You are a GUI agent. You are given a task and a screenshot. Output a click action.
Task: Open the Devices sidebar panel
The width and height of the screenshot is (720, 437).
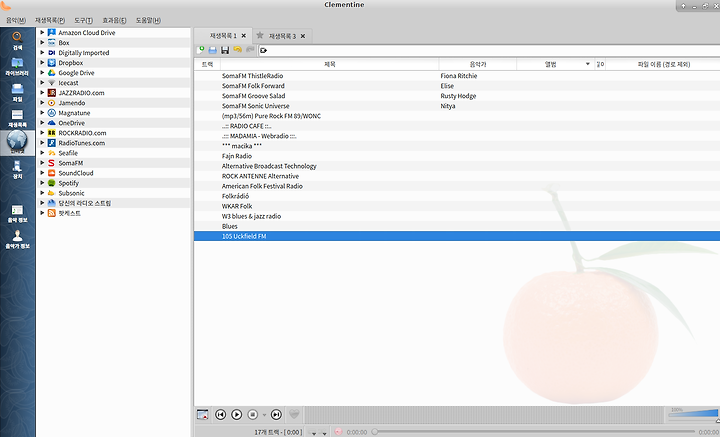coord(17,169)
